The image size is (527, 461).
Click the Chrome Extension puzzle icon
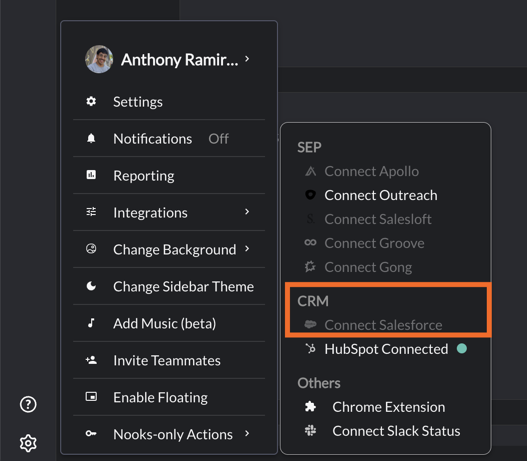point(310,407)
